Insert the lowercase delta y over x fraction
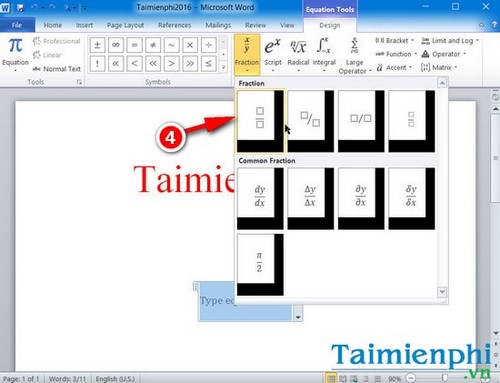Image resolution: width=500 pixels, height=383 pixels. point(412,198)
